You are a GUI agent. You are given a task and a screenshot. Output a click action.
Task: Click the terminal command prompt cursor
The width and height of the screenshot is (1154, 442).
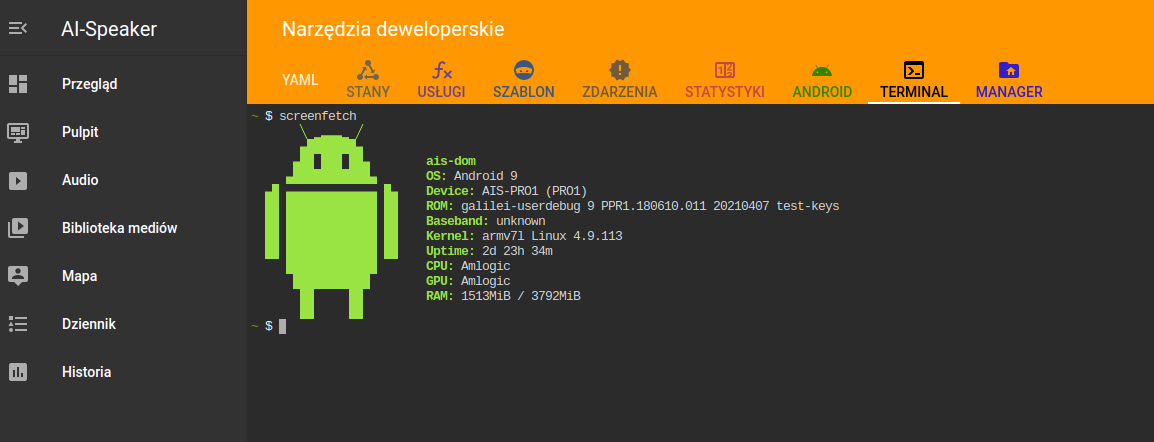pyautogui.click(x=283, y=326)
